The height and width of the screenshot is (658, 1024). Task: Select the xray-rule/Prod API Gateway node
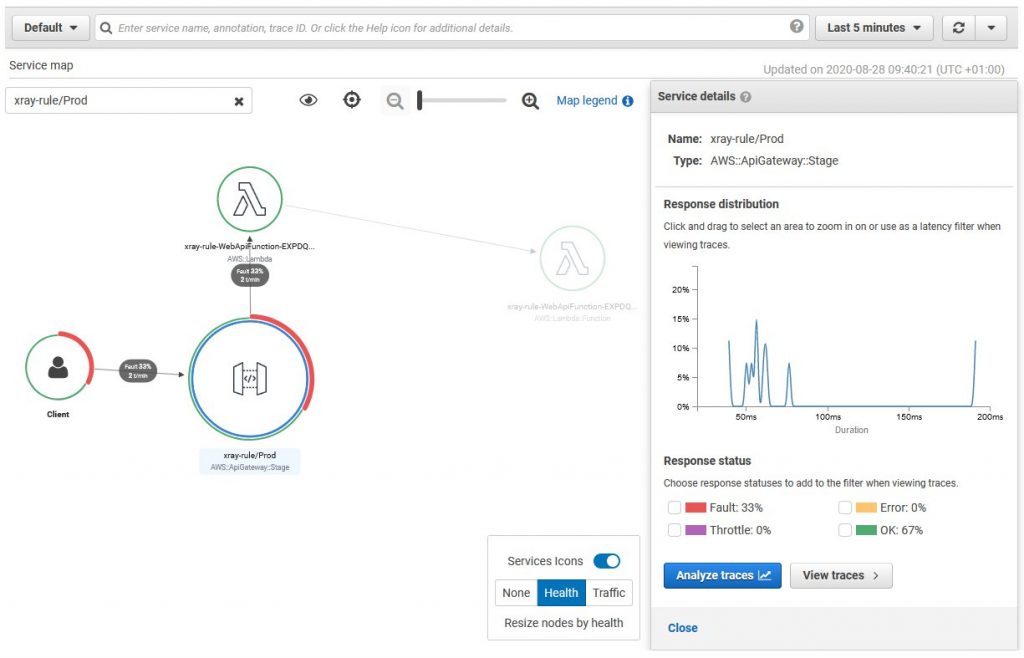click(250, 379)
